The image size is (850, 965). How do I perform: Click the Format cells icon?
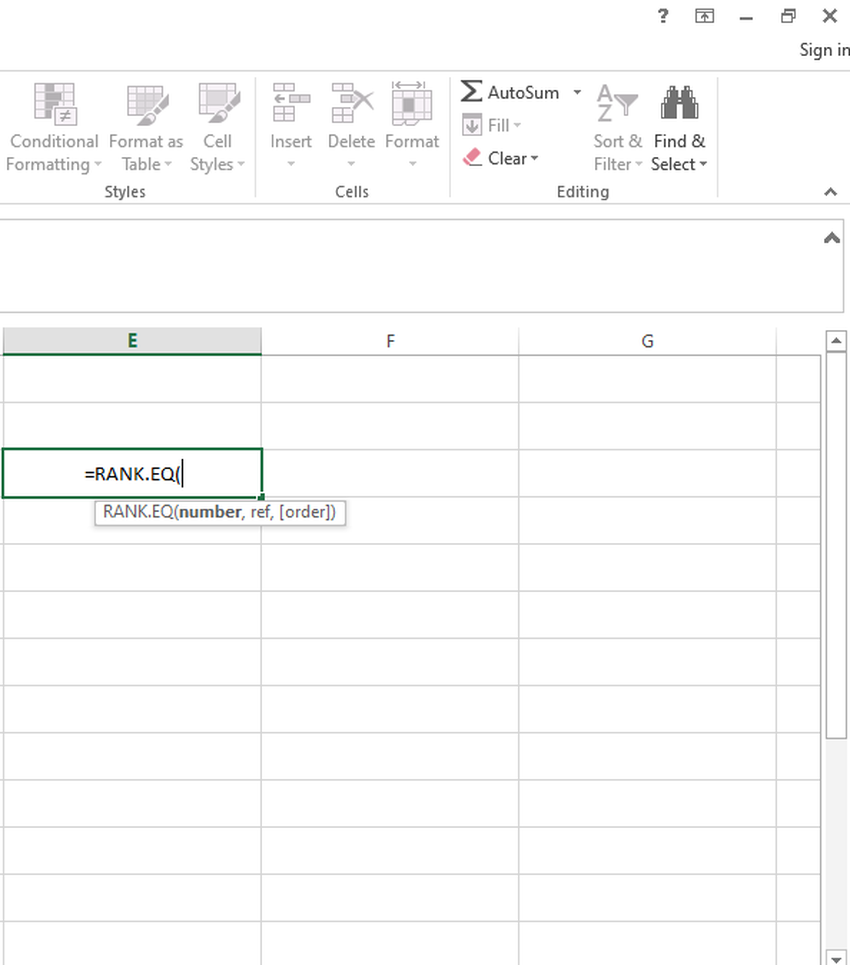(412, 103)
